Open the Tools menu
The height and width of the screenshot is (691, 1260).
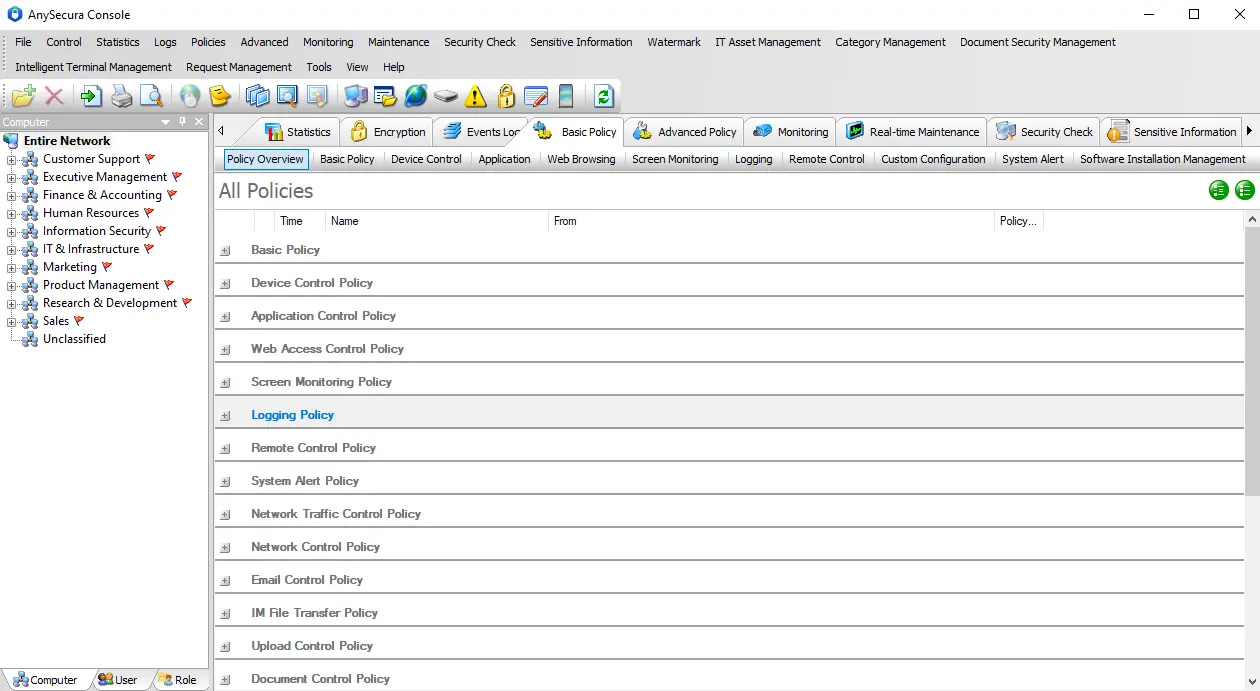coord(319,67)
